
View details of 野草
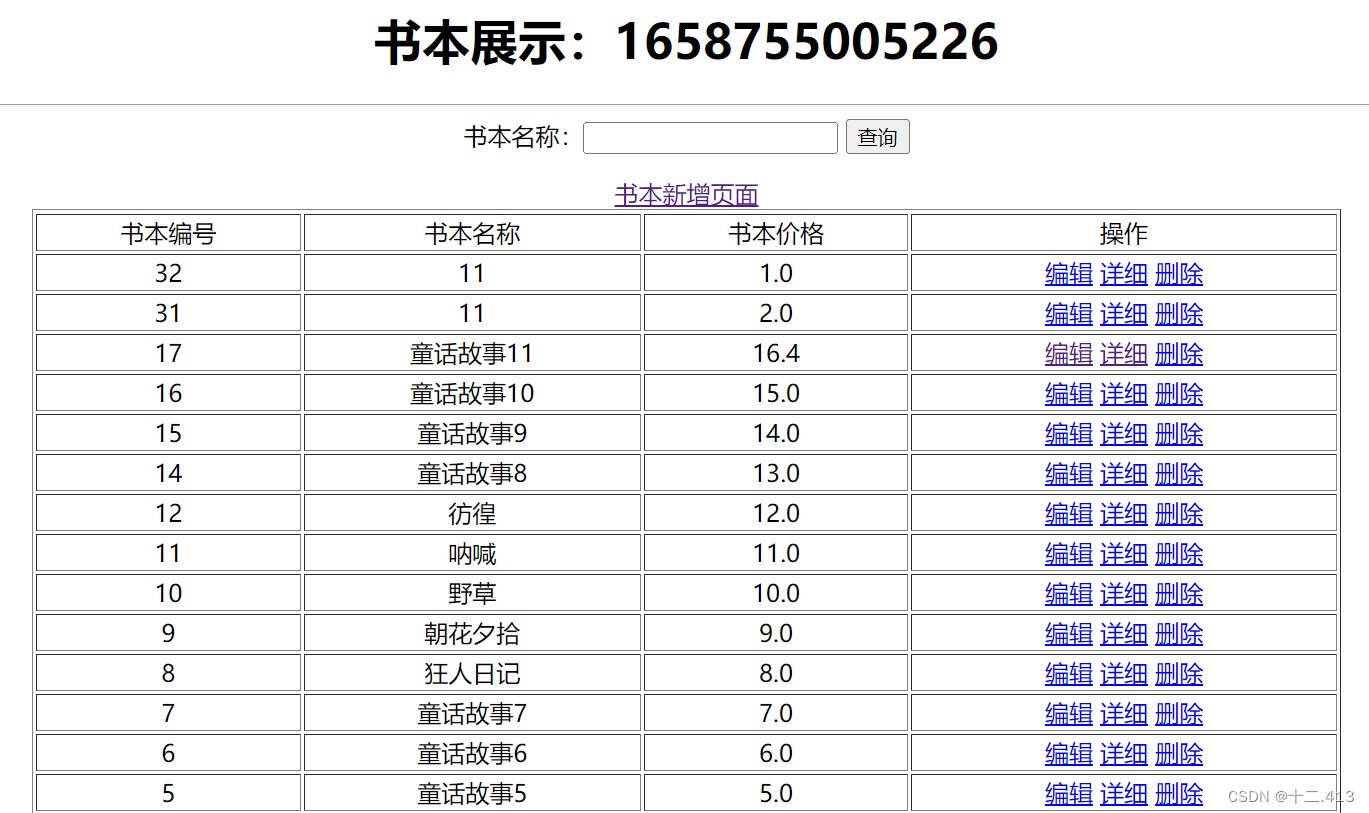tap(1124, 594)
